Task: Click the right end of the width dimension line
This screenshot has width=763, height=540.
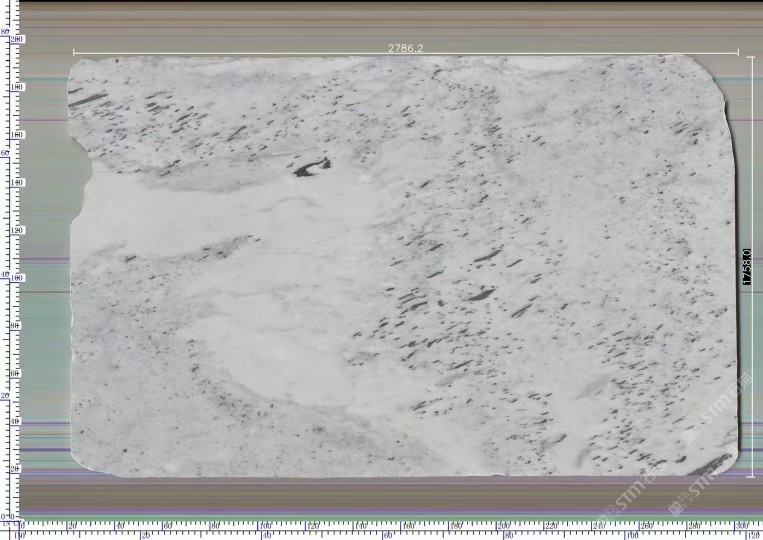Action: click(x=739, y=53)
